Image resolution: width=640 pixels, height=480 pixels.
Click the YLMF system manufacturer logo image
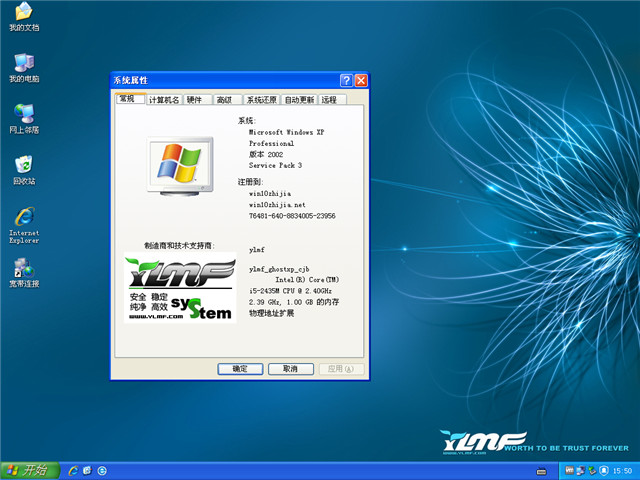[180, 288]
